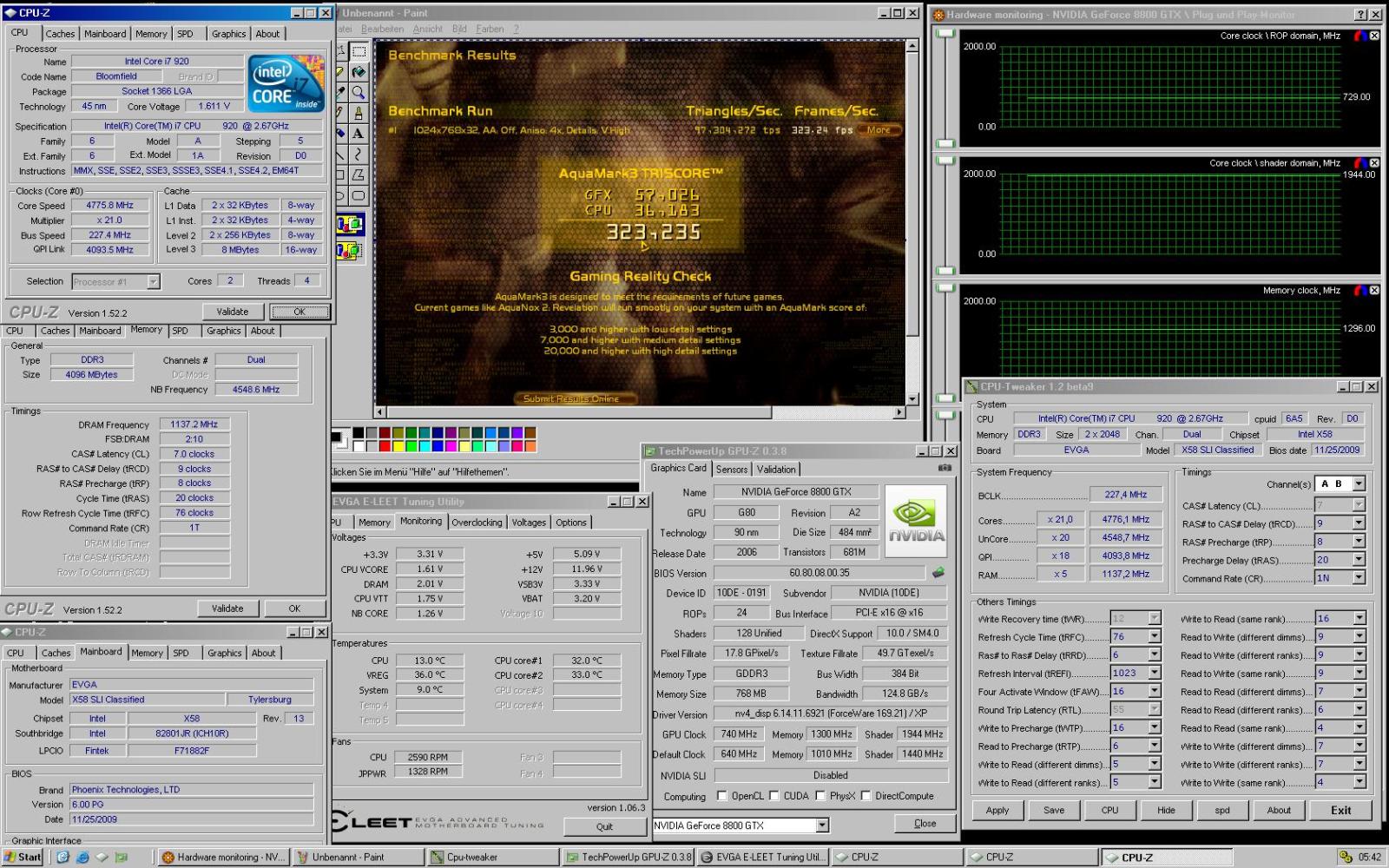1389x868 pixels.
Task: Select the Text tool in Paint
Action: tap(359, 134)
